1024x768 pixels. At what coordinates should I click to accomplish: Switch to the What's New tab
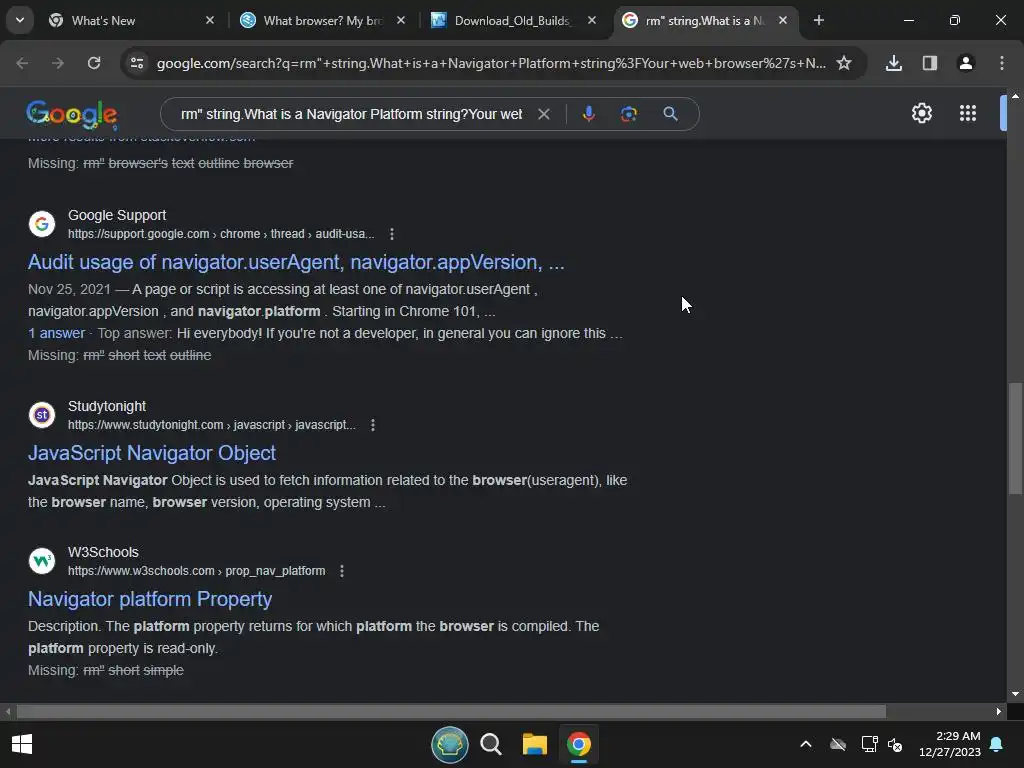click(131, 21)
